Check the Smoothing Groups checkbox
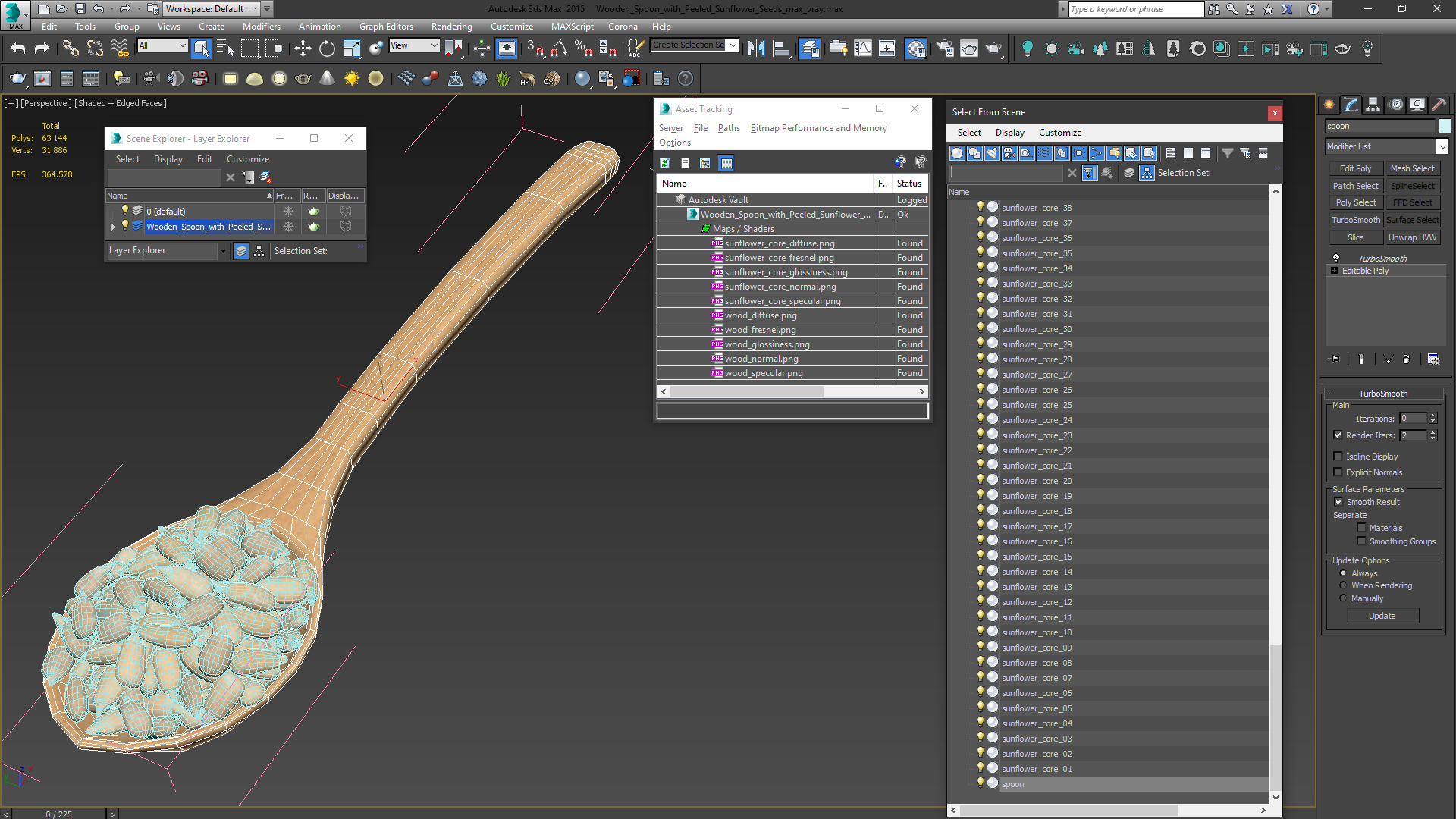This screenshot has width=1456, height=819. 1361,541
